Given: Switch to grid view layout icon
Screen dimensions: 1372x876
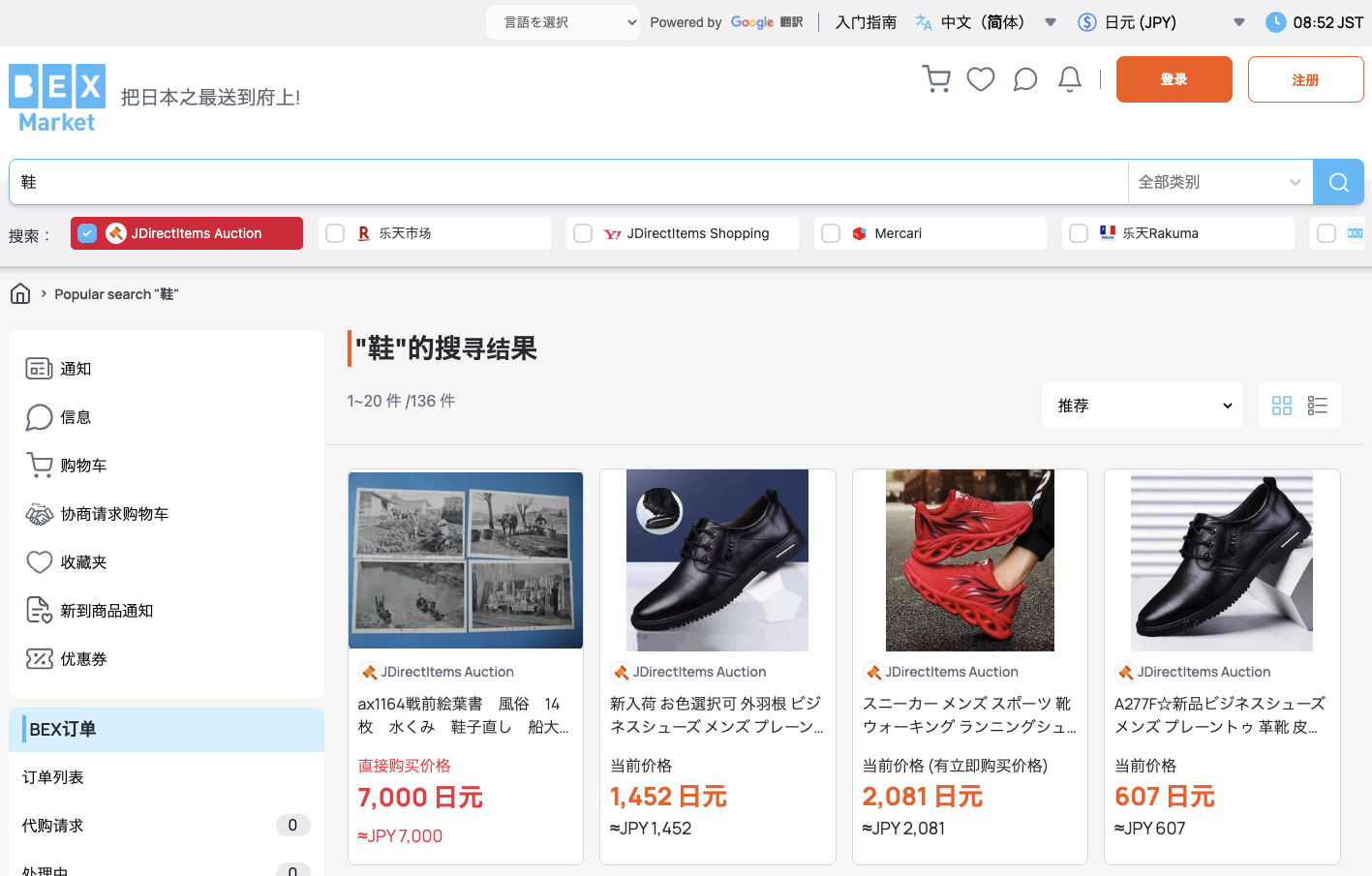Looking at the screenshot, I should coord(1282,406).
